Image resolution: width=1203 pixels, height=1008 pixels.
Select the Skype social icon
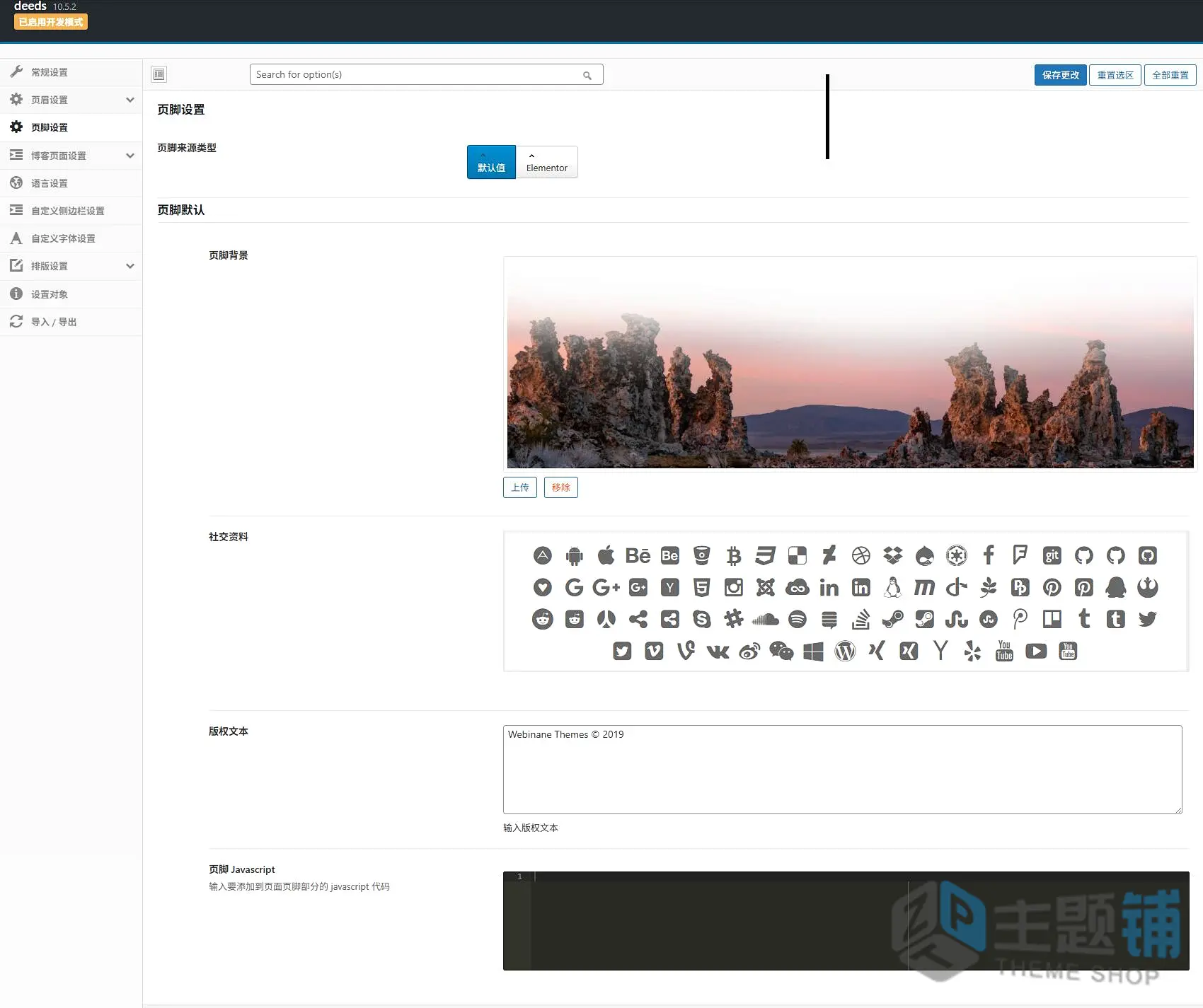[702, 620]
